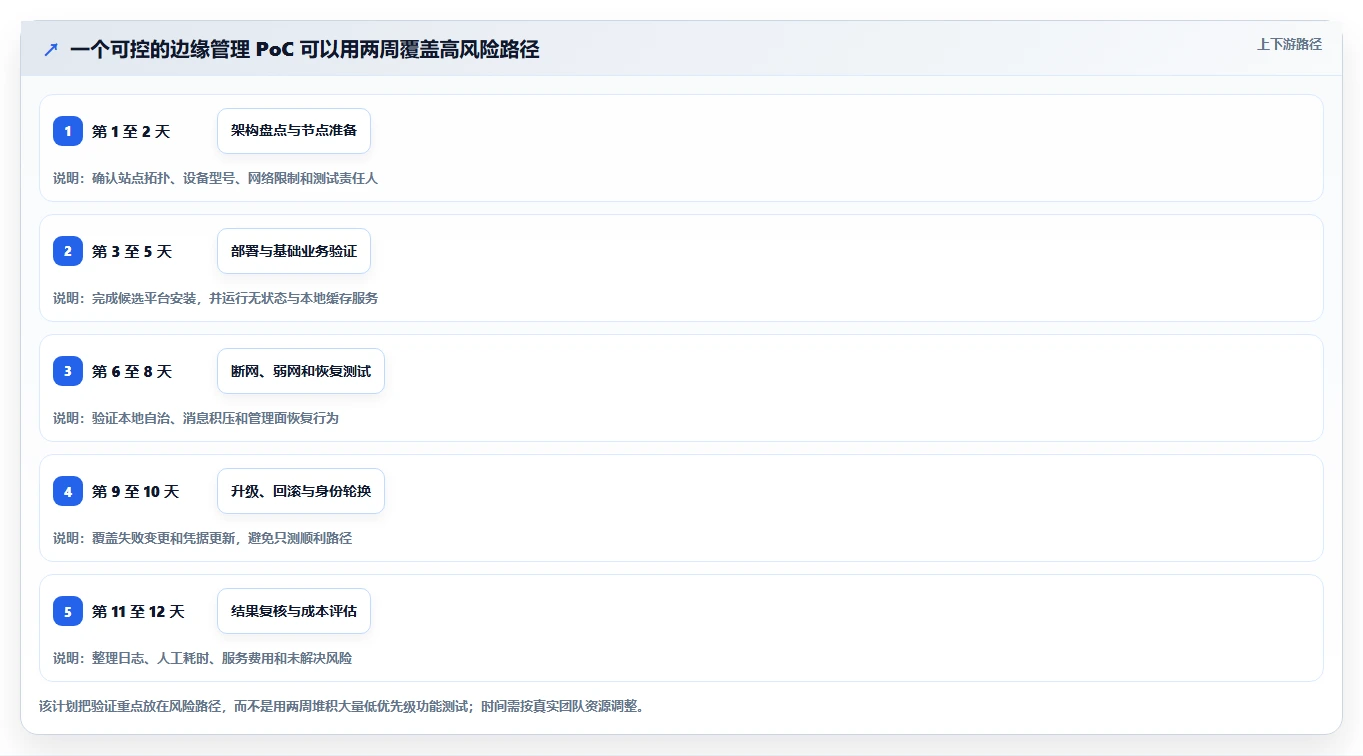
Task: Click the description 完成候选平台安装
Action: [x=215, y=298]
